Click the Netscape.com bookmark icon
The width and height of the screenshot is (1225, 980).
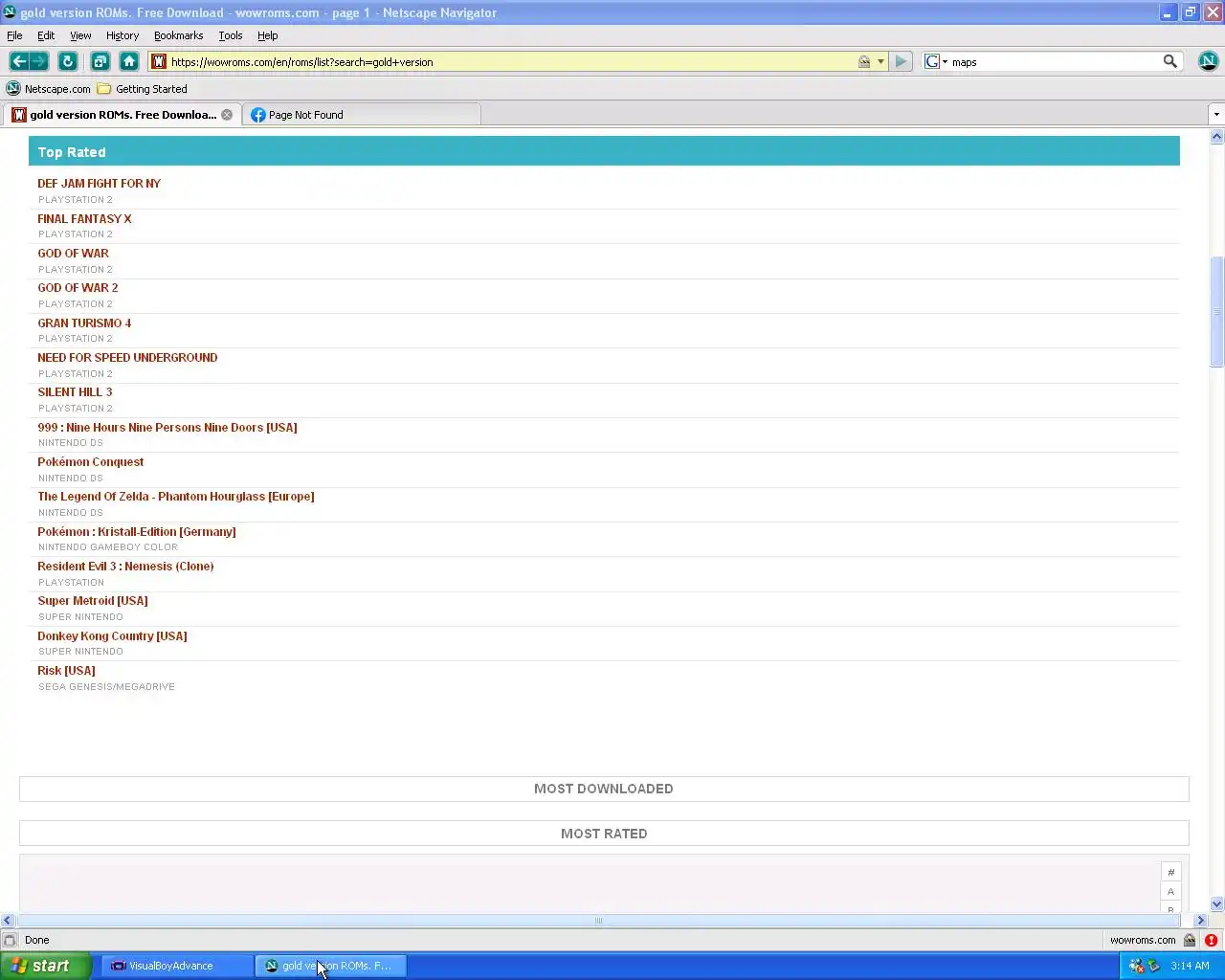(13, 89)
